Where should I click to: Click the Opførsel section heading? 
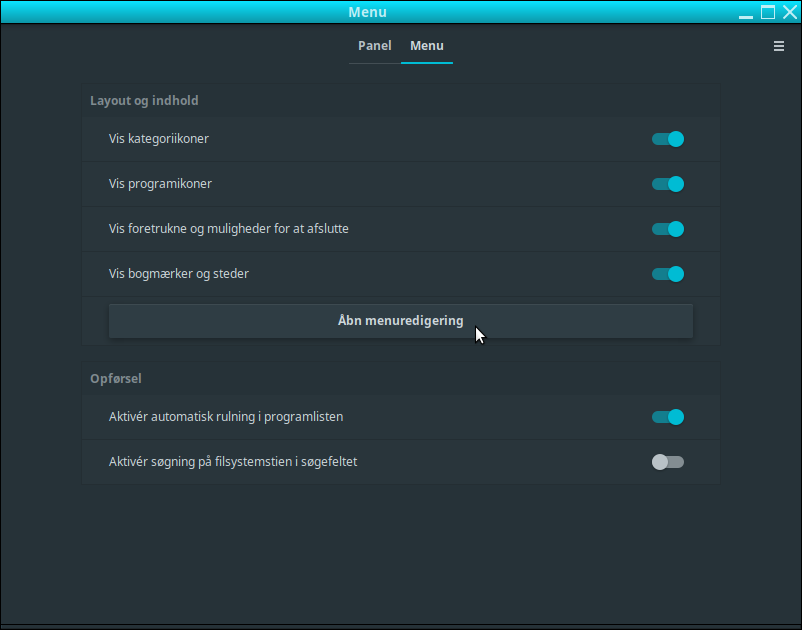click(116, 379)
